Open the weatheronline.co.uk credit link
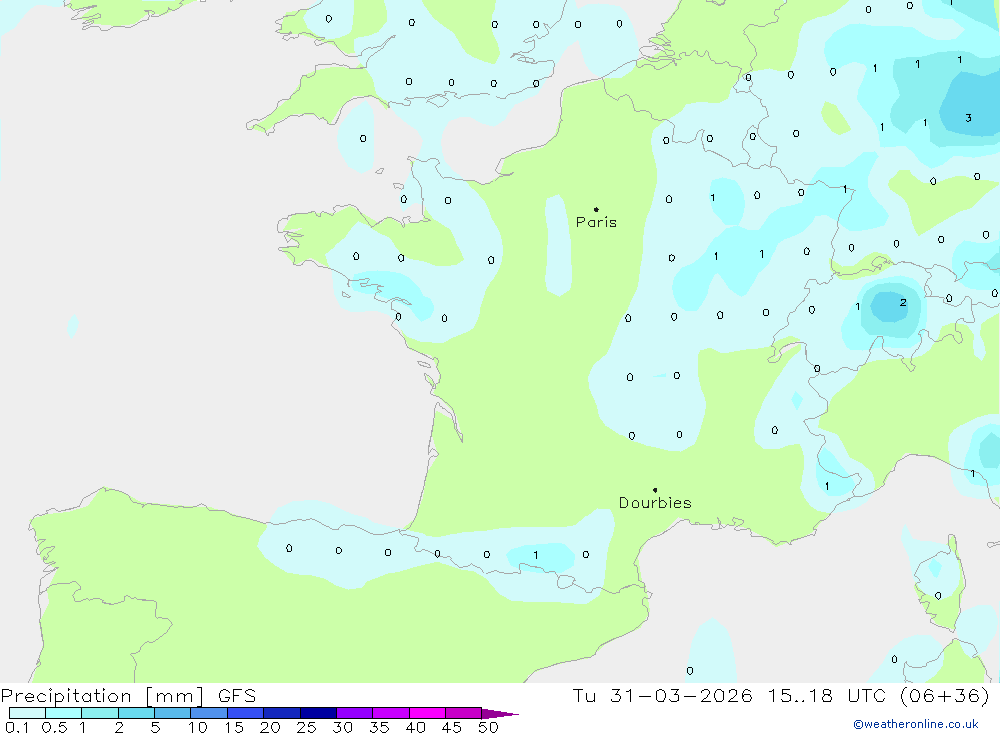This screenshot has height=733, width=1000. tap(916, 724)
